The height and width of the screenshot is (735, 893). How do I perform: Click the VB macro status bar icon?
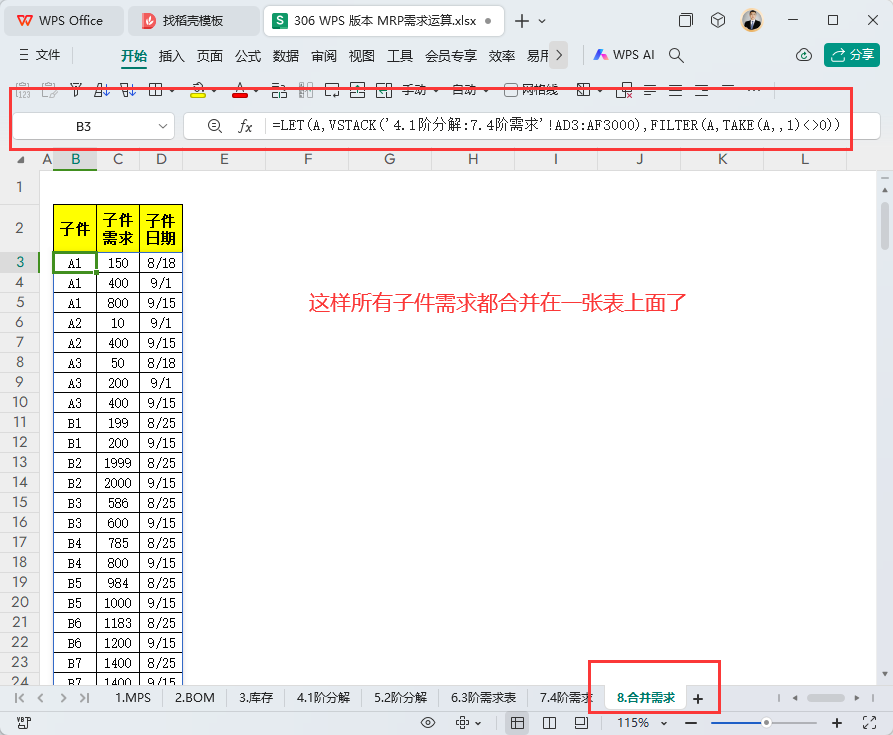23,723
